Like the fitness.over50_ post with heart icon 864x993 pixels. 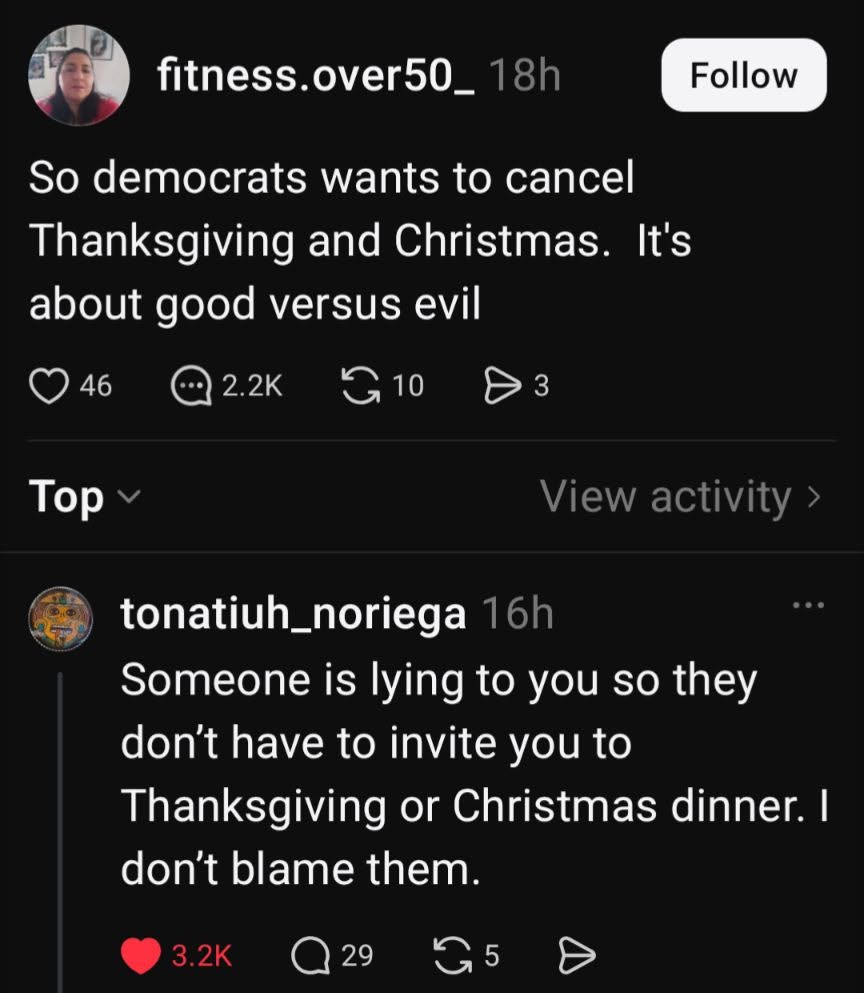49,386
